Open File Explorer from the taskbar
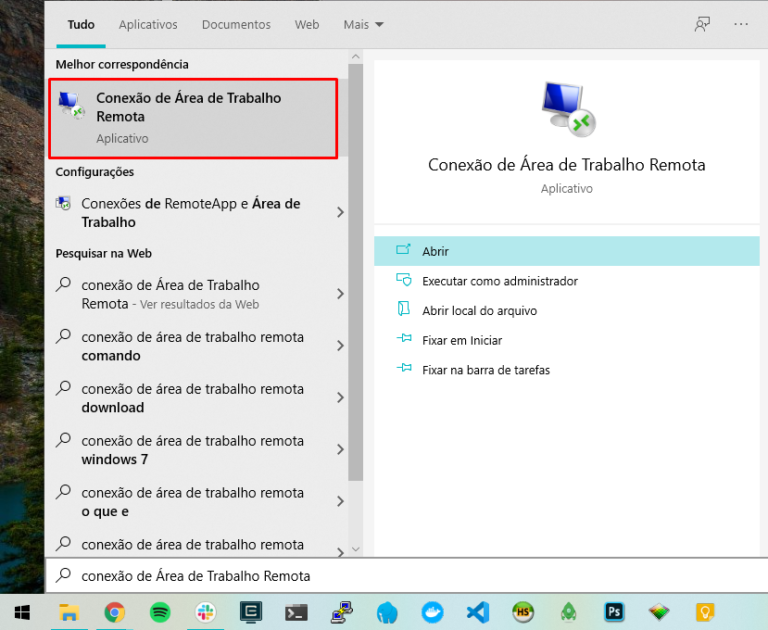The height and width of the screenshot is (630, 768). [68, 611]
